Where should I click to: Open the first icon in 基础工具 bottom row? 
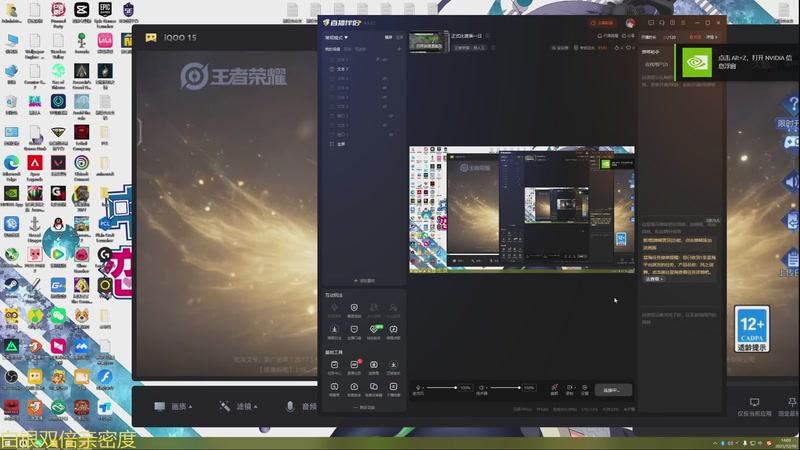tap(334, 389)
